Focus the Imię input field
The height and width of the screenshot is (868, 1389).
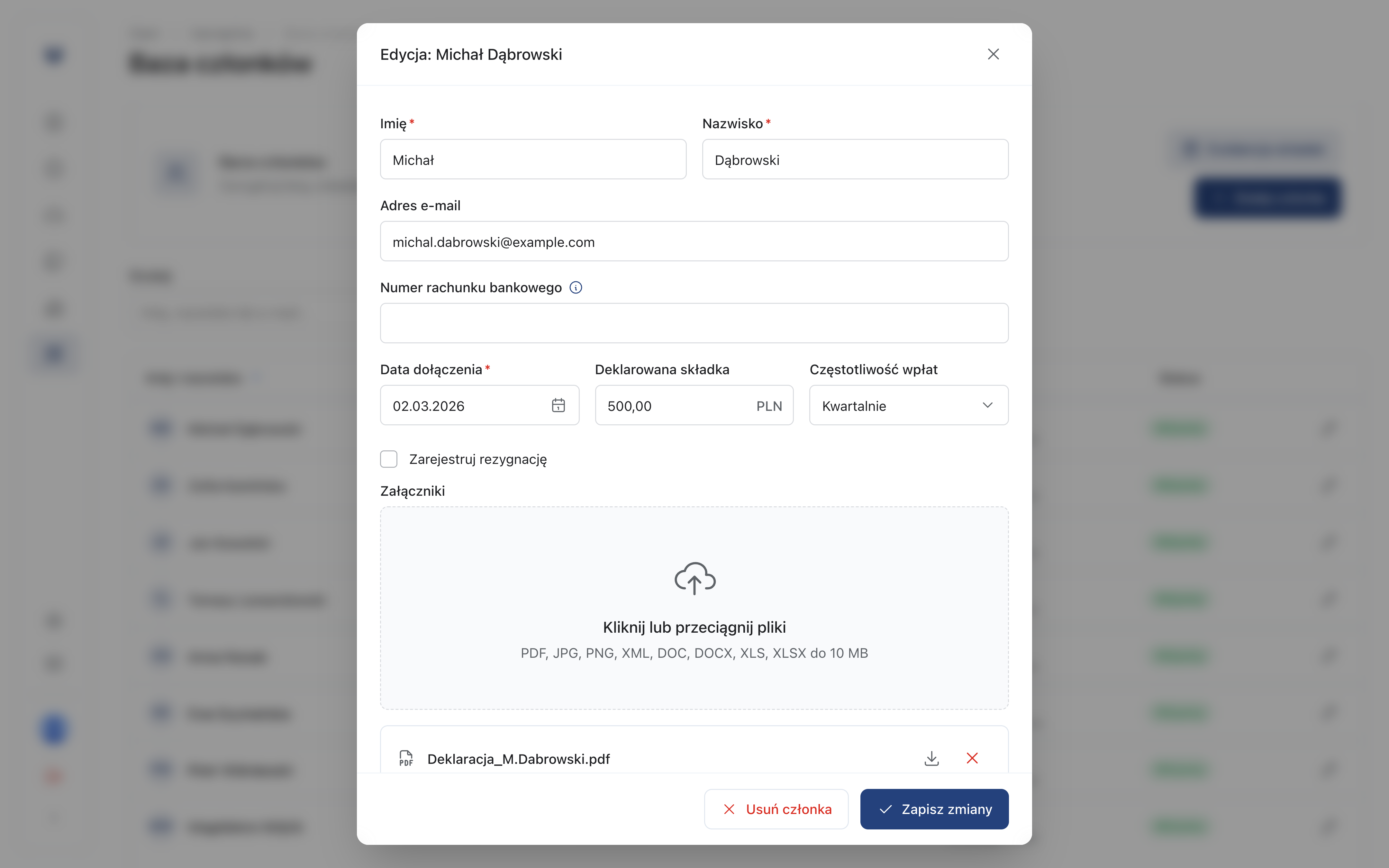coord(533,159)
